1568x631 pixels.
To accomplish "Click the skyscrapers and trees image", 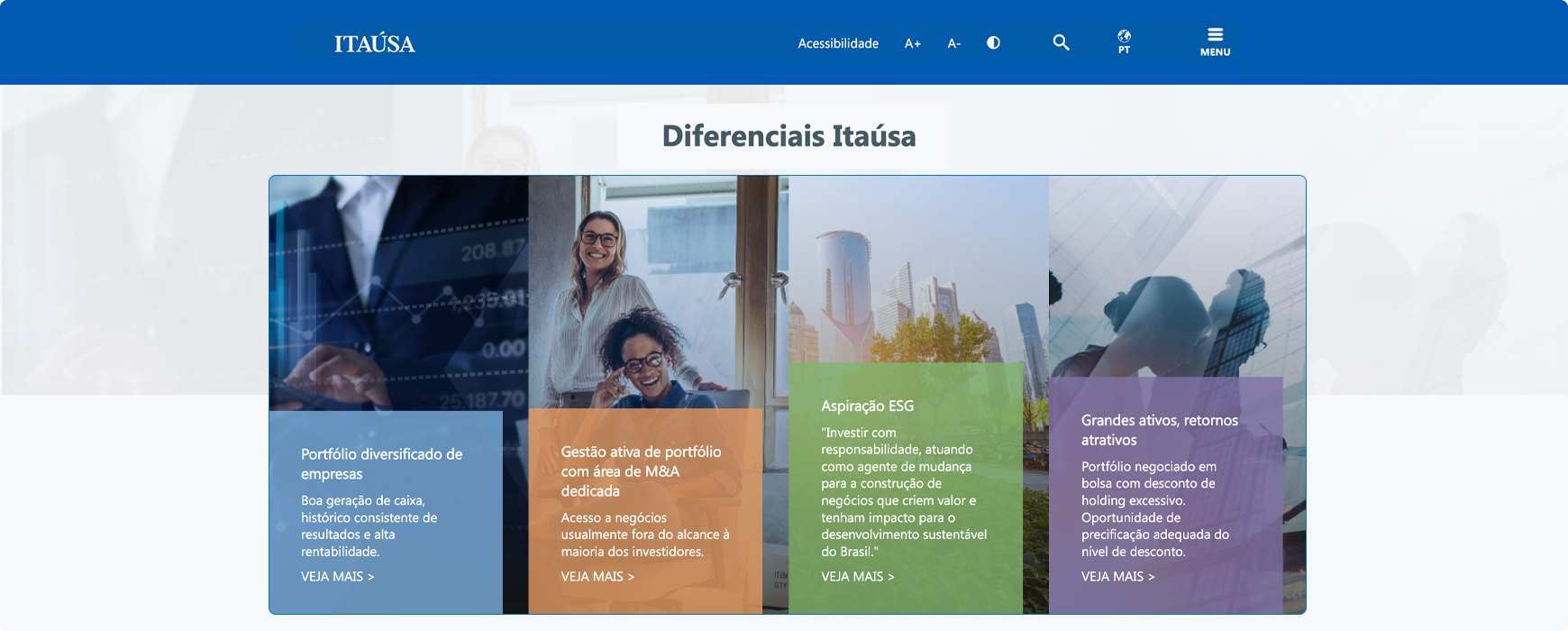I will pyautogui.click(x=917, y=270).
